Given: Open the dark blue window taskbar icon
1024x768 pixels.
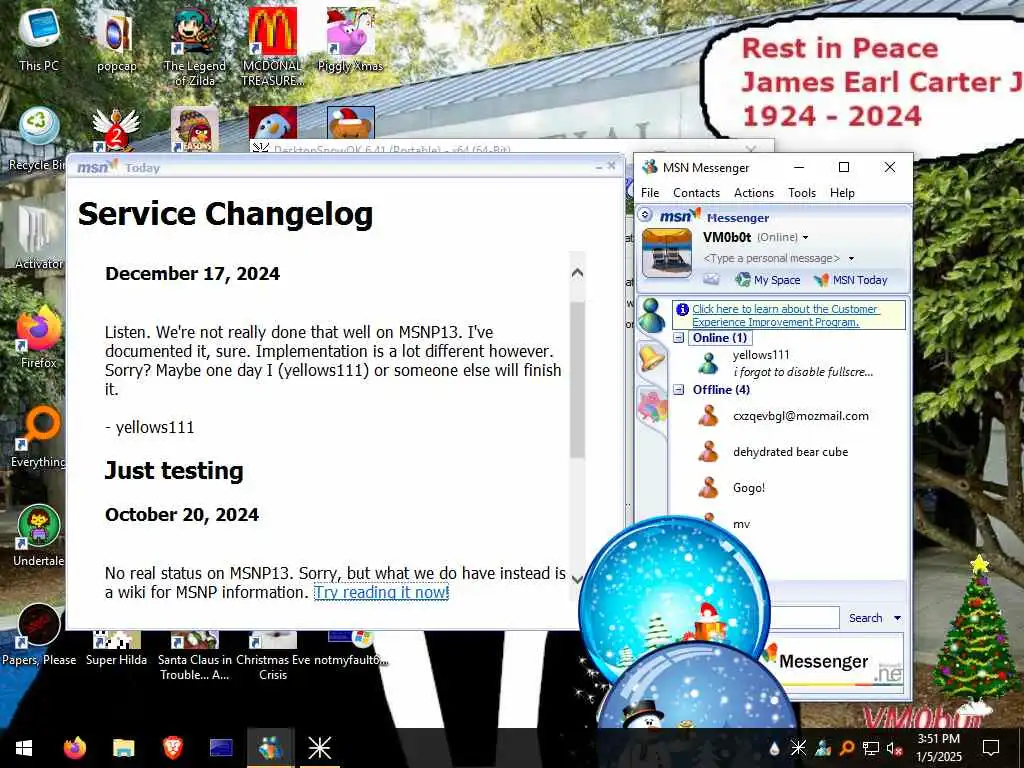Looking at the screenshot, I should click(221, 748).
